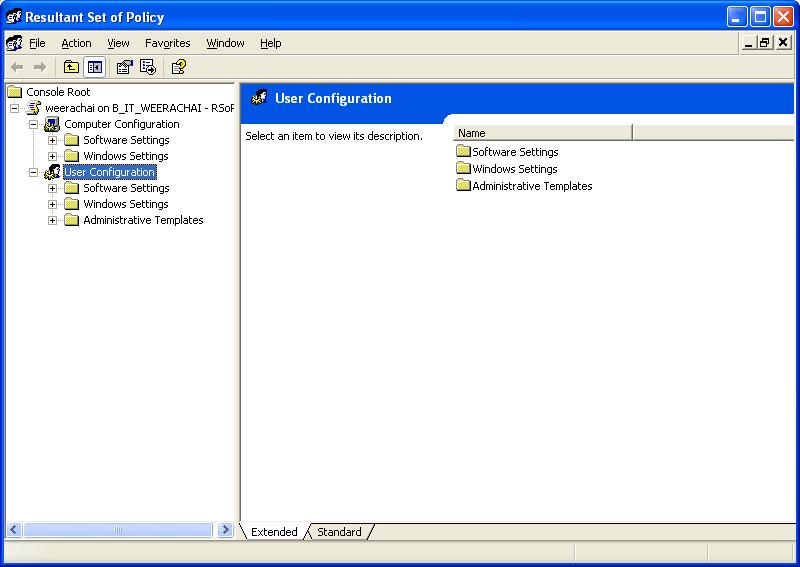Select Administrative Templates in the tree
Image resolution: width=800 pixels, height=567 pixels.
pos(143,220)
